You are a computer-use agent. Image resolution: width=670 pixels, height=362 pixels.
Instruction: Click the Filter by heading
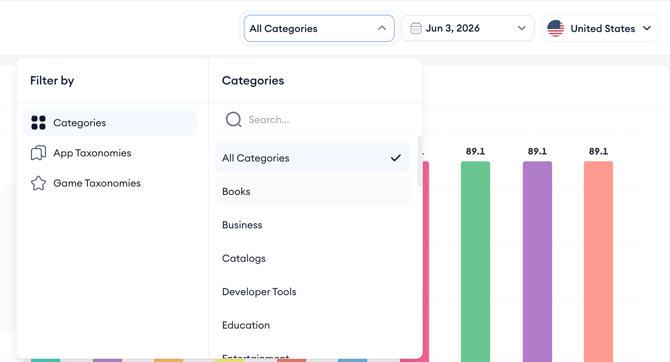(52, 81)
